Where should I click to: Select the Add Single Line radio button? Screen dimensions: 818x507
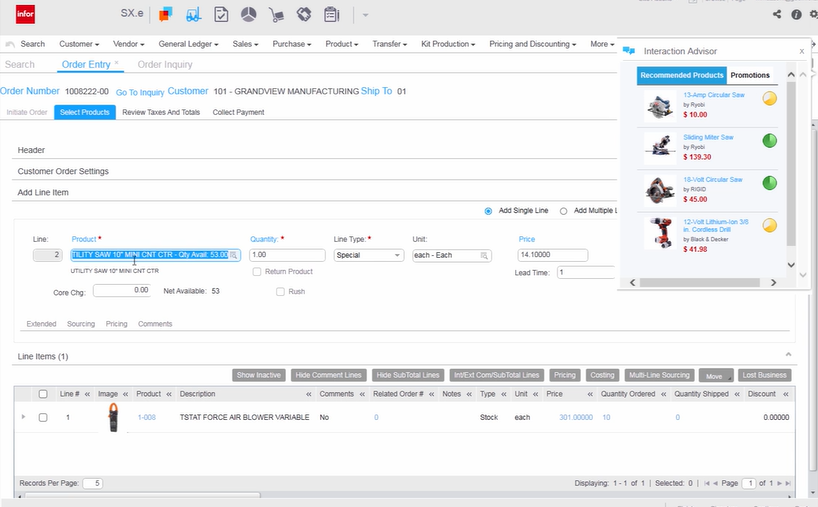[x=488, y=211]
